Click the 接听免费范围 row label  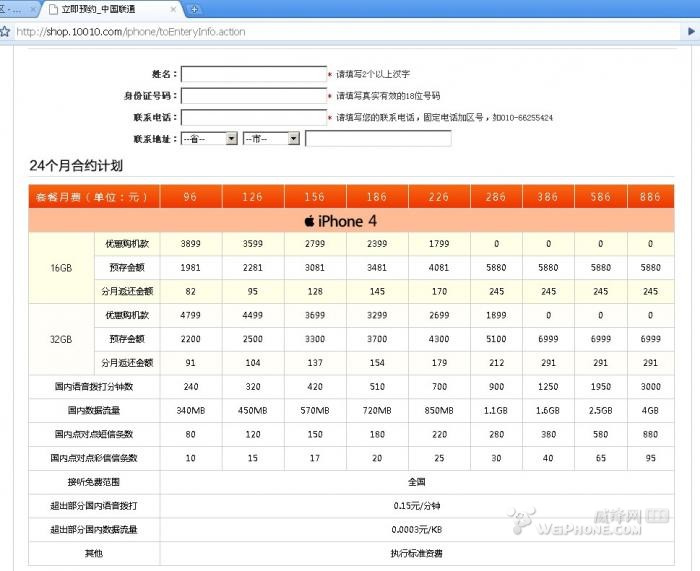94,482
